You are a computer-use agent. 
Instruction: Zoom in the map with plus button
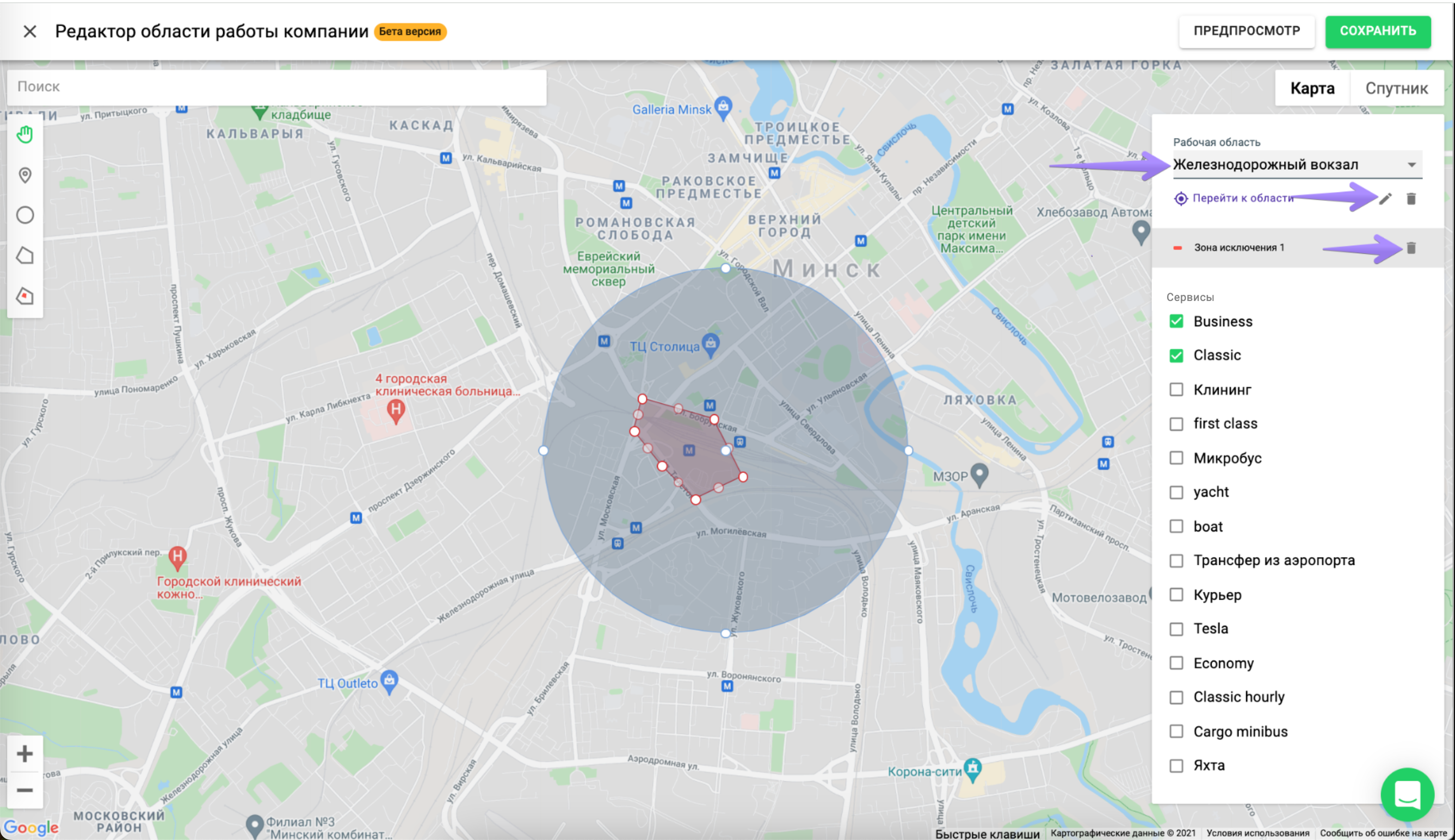click(x=25, y=753)
